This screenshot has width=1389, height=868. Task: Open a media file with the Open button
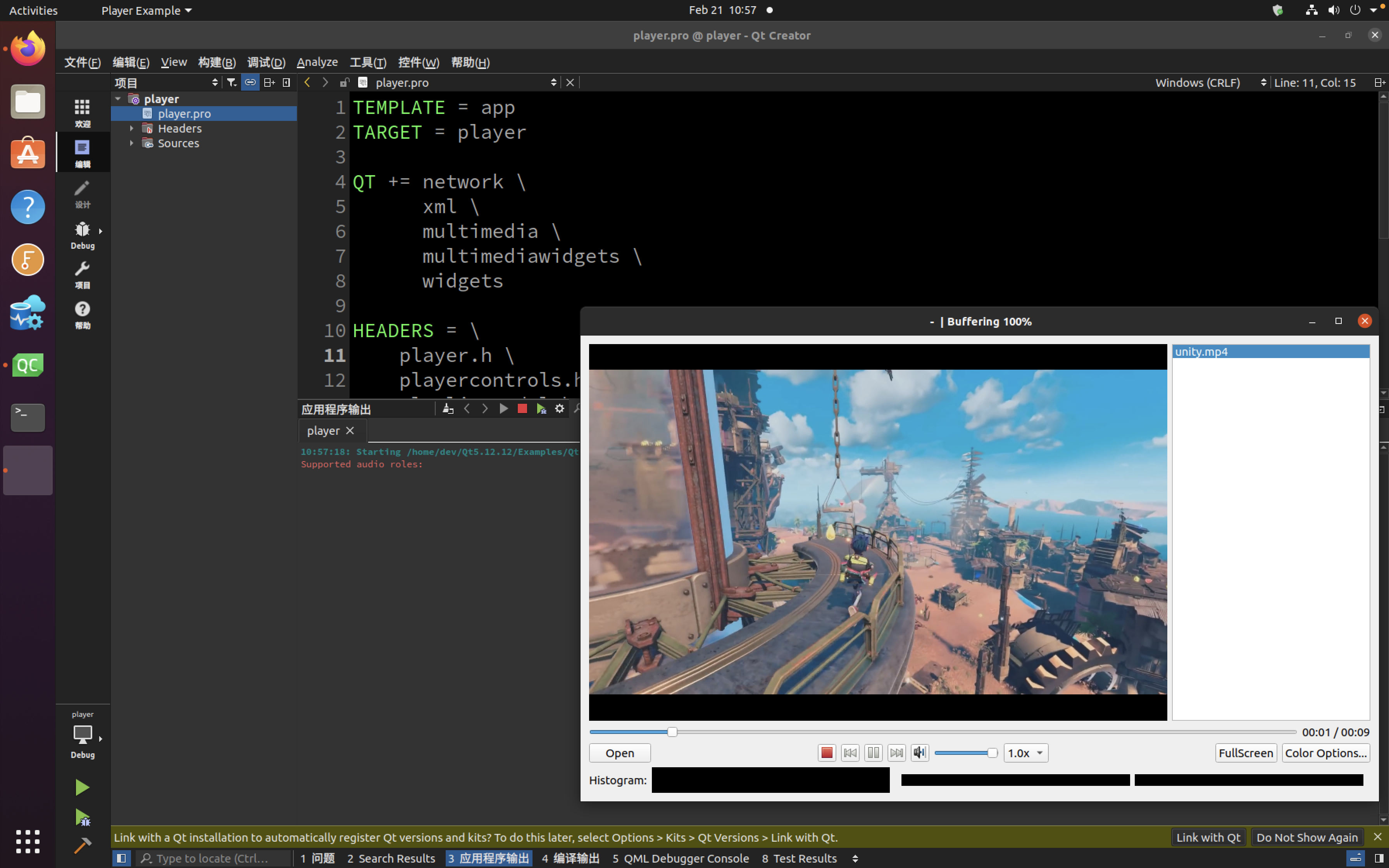pyautogui.click(x=619, y=753)
